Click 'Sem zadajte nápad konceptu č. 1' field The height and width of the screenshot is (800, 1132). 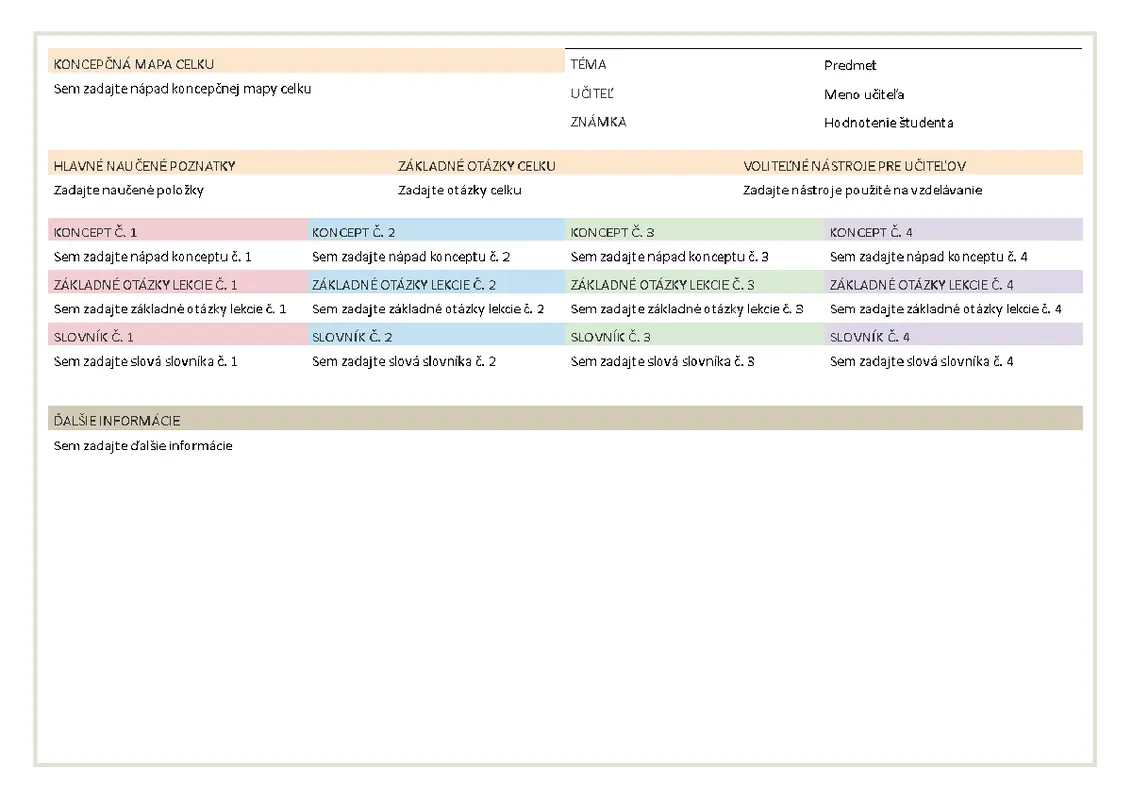[153, 257]
